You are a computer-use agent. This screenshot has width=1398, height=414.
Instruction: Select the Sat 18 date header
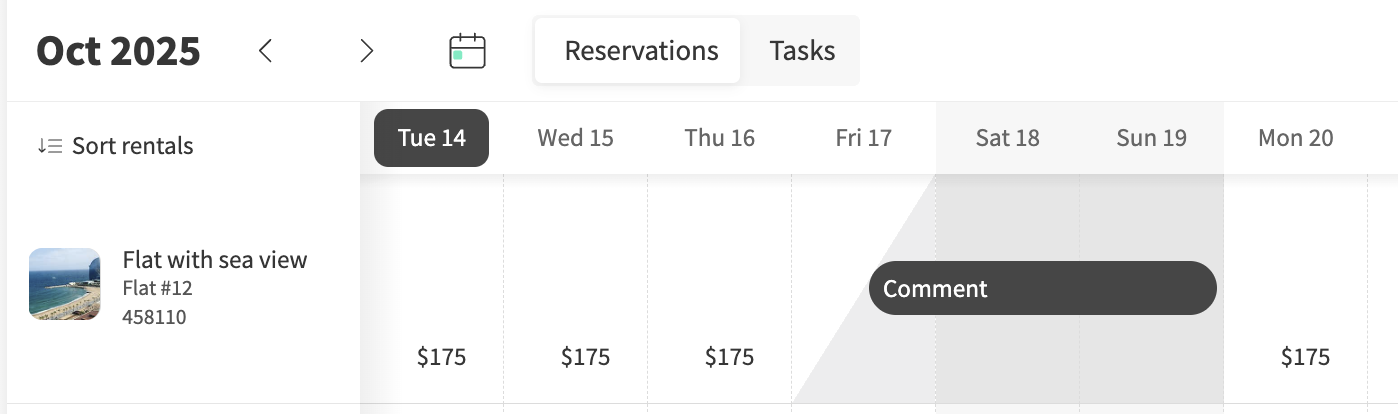(1007, 138)
